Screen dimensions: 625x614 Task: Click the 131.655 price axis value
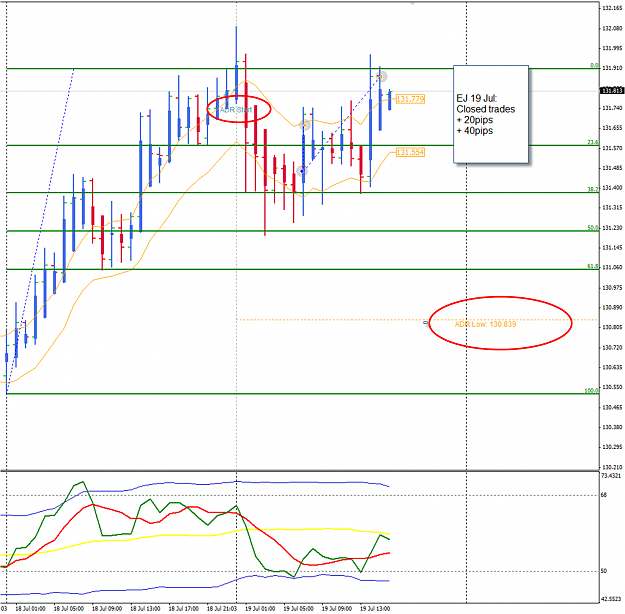point(612,128)
